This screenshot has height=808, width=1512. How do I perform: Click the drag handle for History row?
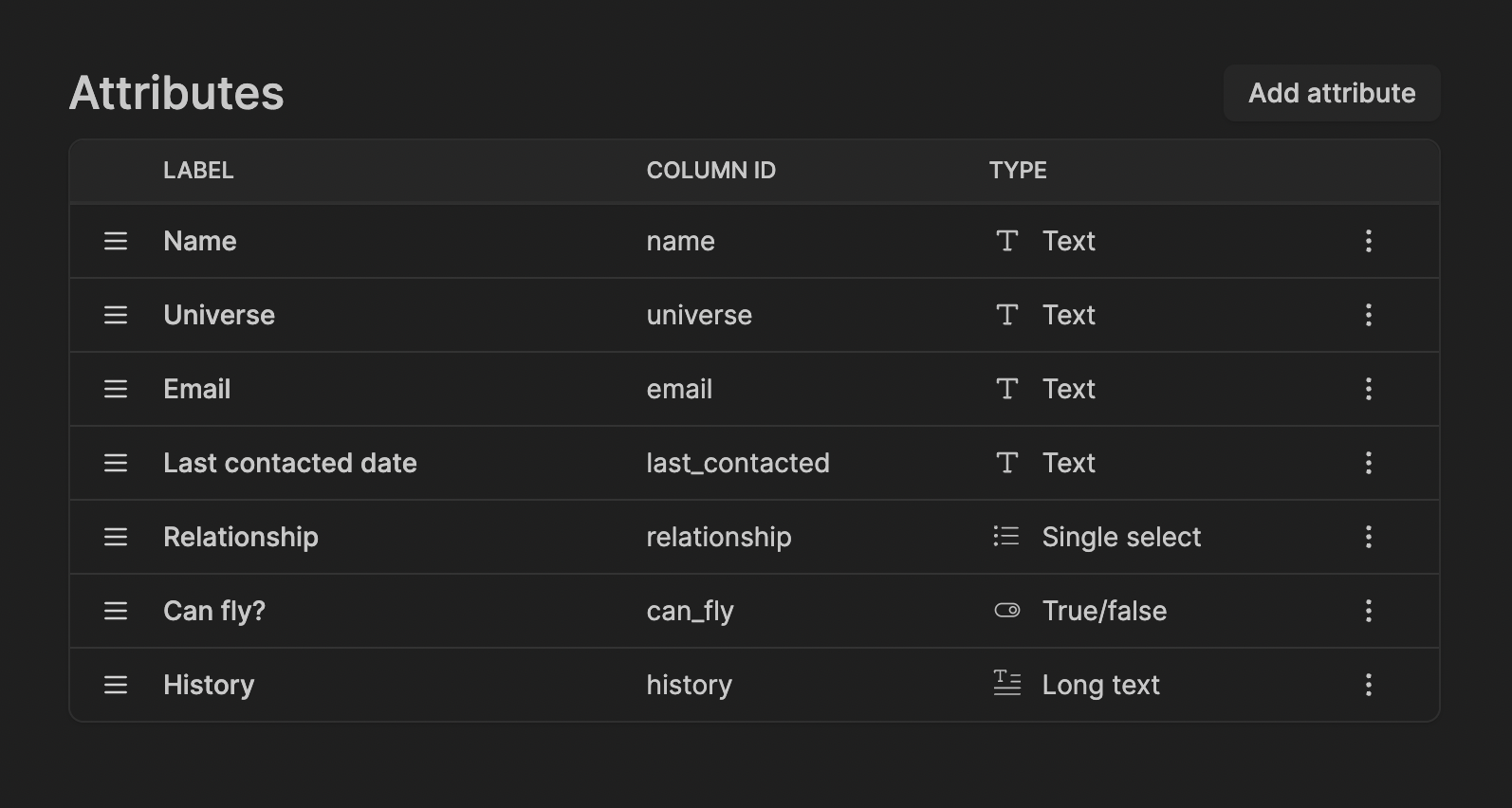[x=116, y=685]
